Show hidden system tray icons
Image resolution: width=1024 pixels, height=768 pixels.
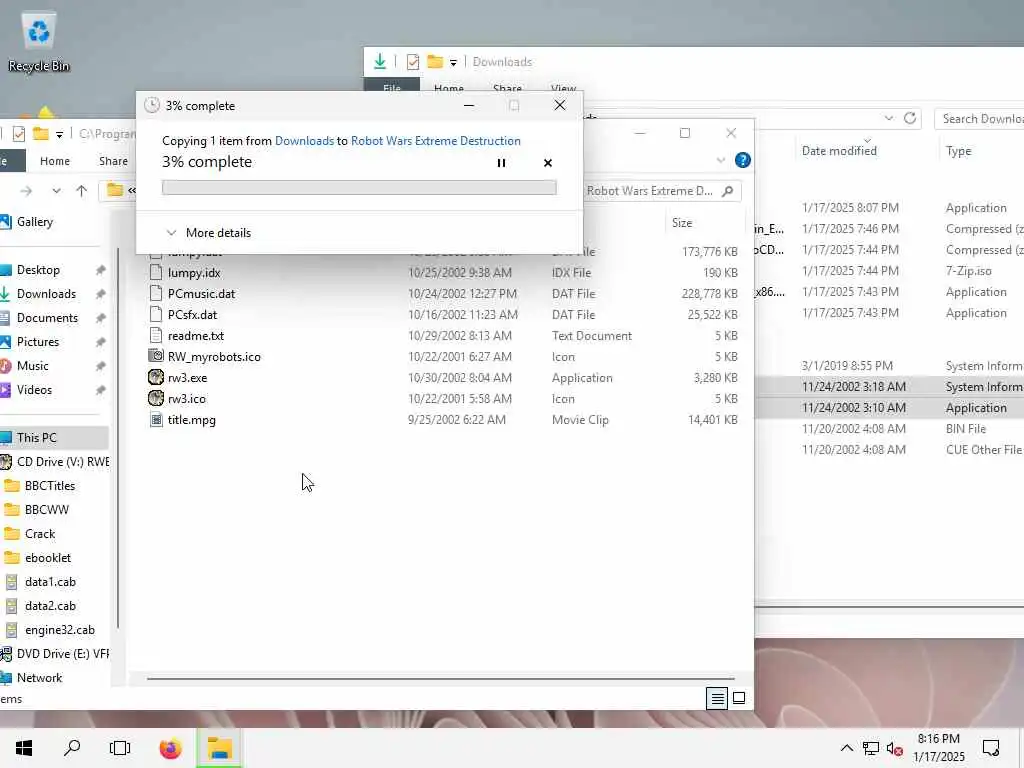point(846,748)
